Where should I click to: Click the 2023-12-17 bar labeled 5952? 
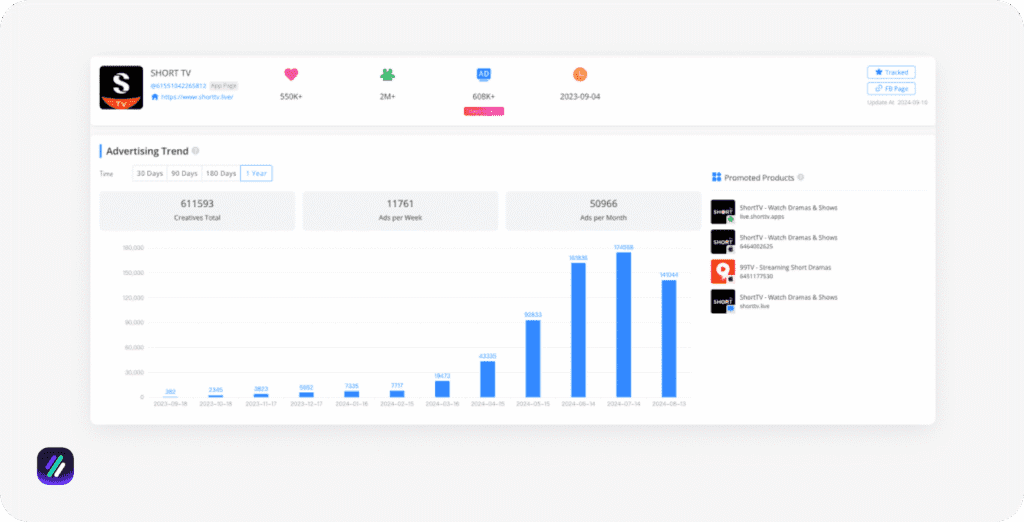(x=306, y=395)
